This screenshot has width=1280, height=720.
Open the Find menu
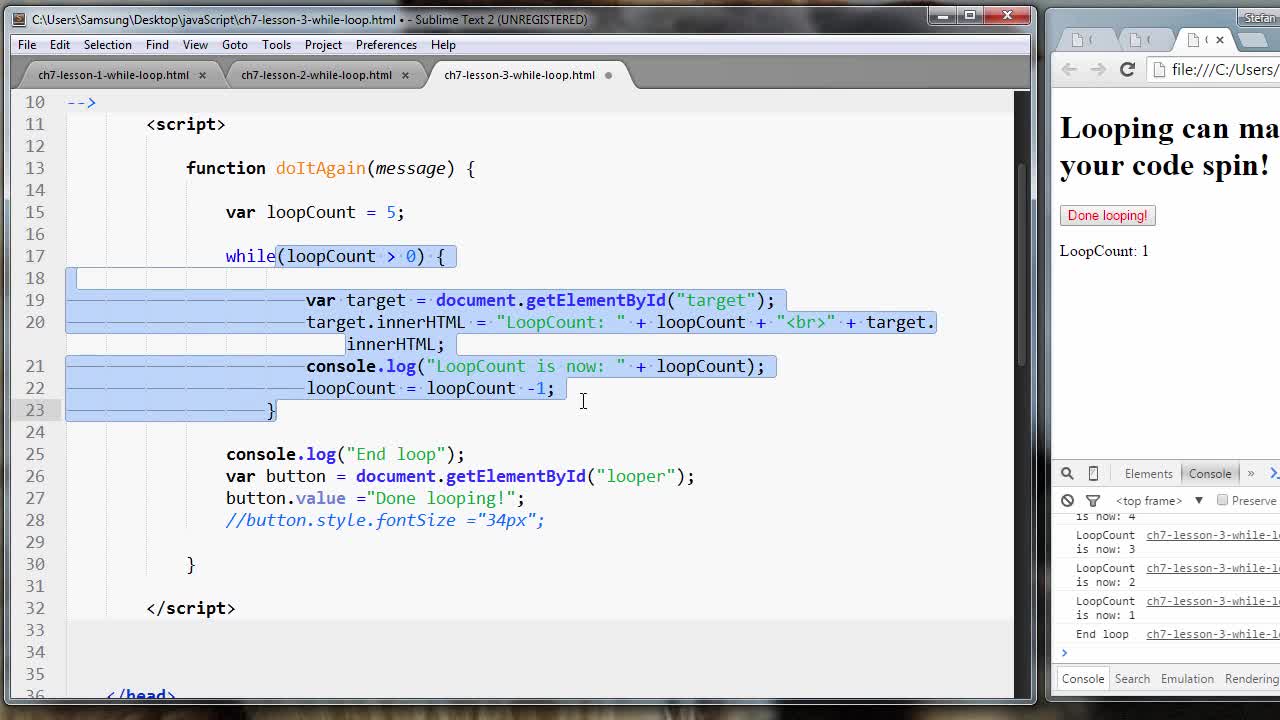tap(157, 45)
